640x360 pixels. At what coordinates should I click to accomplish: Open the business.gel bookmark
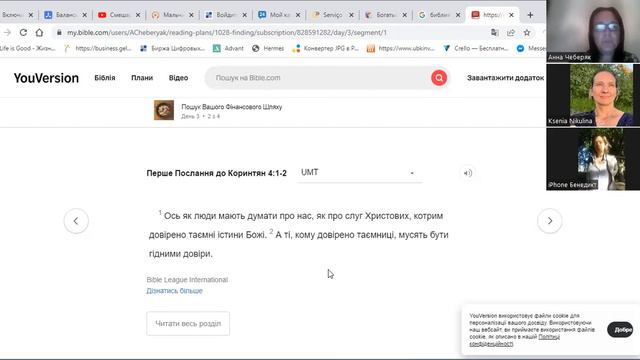pos(98,48)
